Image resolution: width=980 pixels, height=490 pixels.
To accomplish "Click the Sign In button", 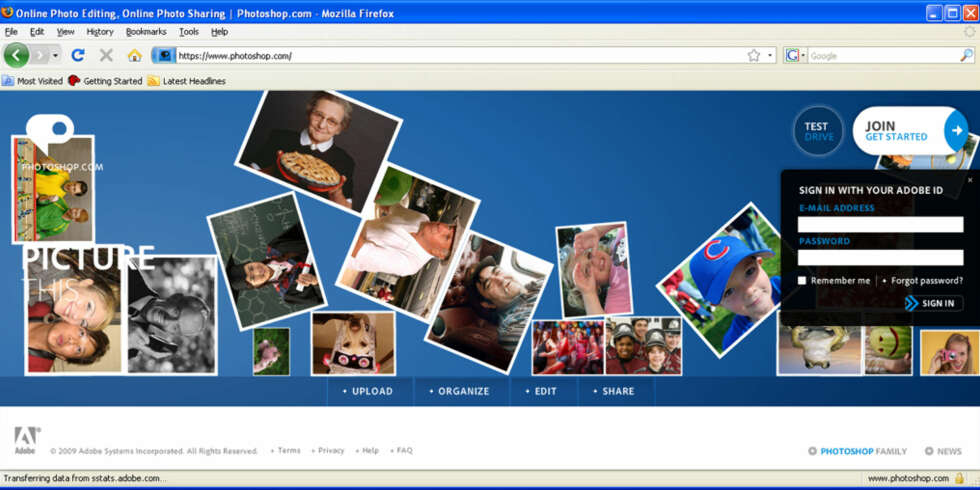I will (x=934, y=303).
